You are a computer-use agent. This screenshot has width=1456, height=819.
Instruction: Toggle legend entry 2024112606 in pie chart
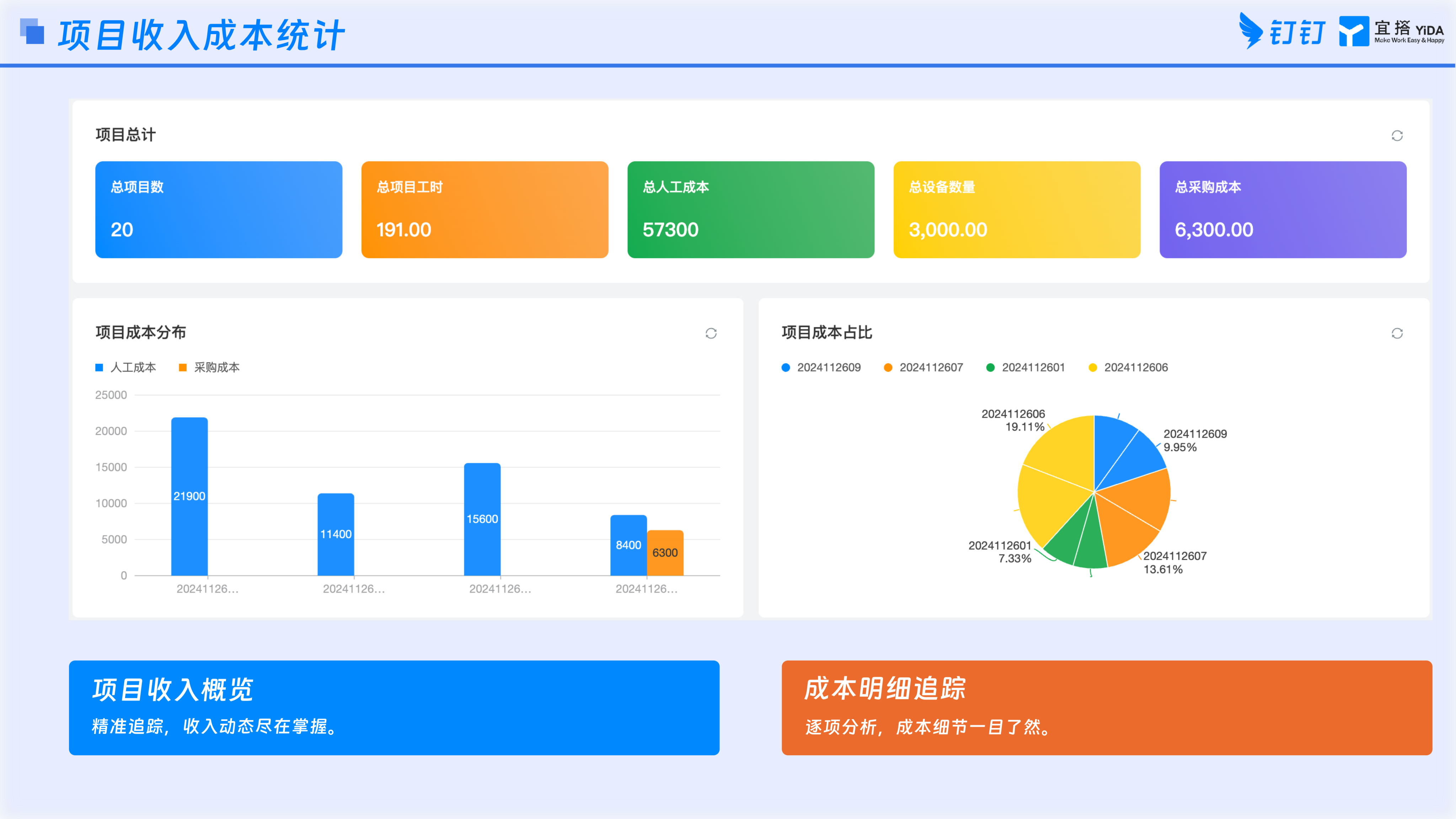[1128, 368]
